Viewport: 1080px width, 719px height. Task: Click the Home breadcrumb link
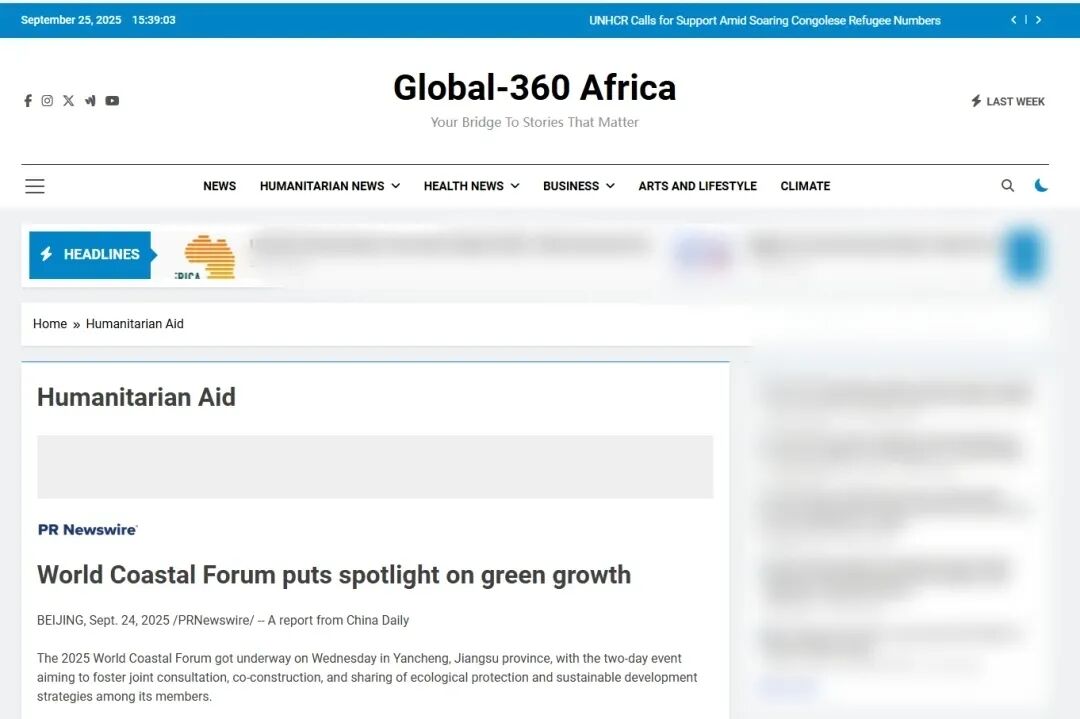pos(50,324)
